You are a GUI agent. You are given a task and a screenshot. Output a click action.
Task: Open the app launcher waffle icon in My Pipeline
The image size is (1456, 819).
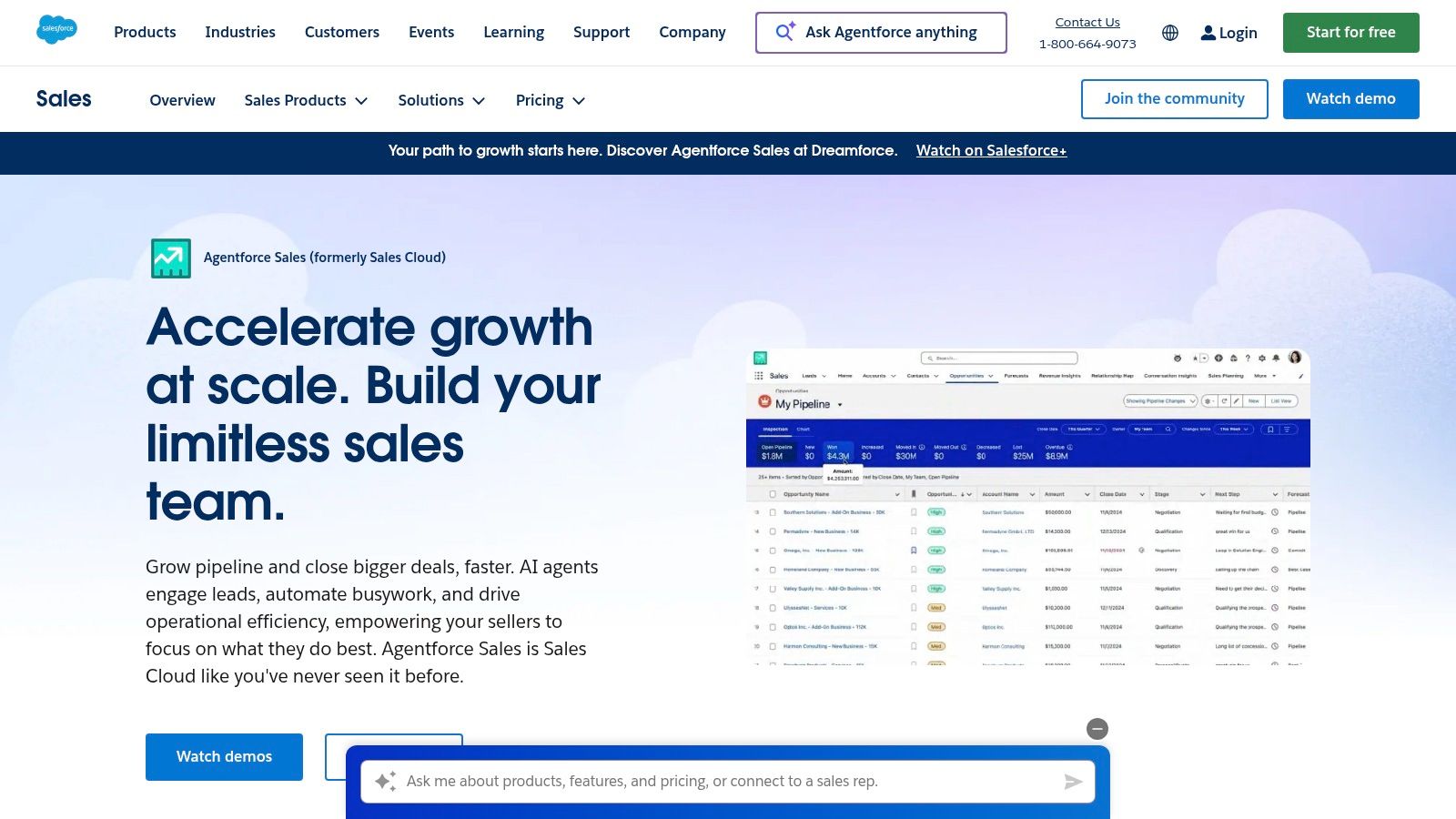(x=759, y=376)
